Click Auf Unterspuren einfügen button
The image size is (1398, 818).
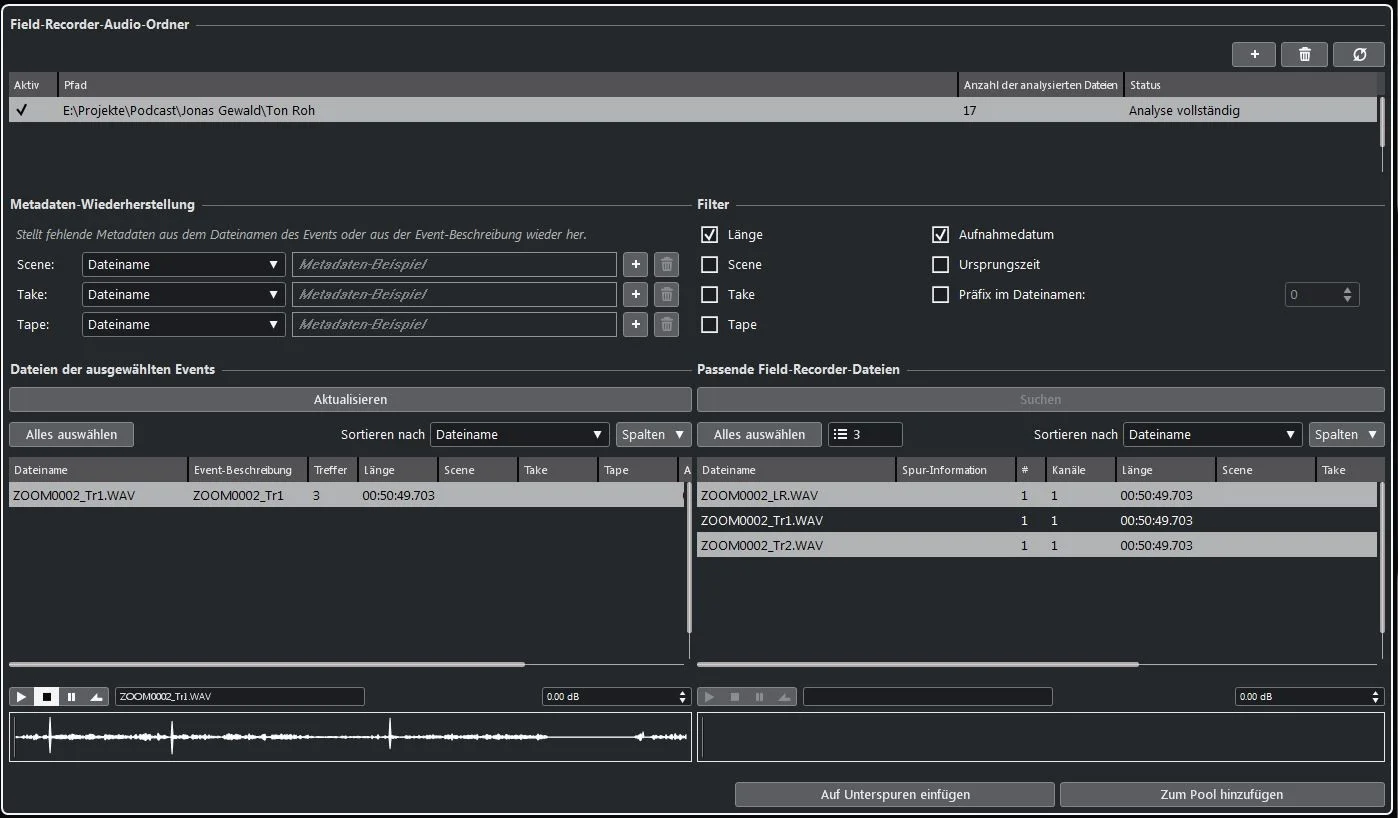pyautogui.click(x=895, y=794)
